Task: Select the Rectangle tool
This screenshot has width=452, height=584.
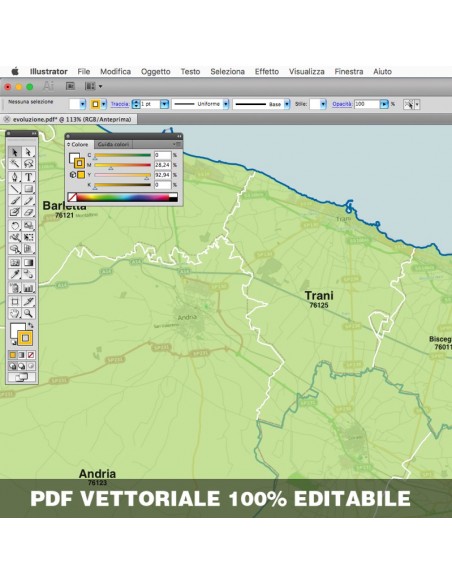Action: tap(28, 188)
